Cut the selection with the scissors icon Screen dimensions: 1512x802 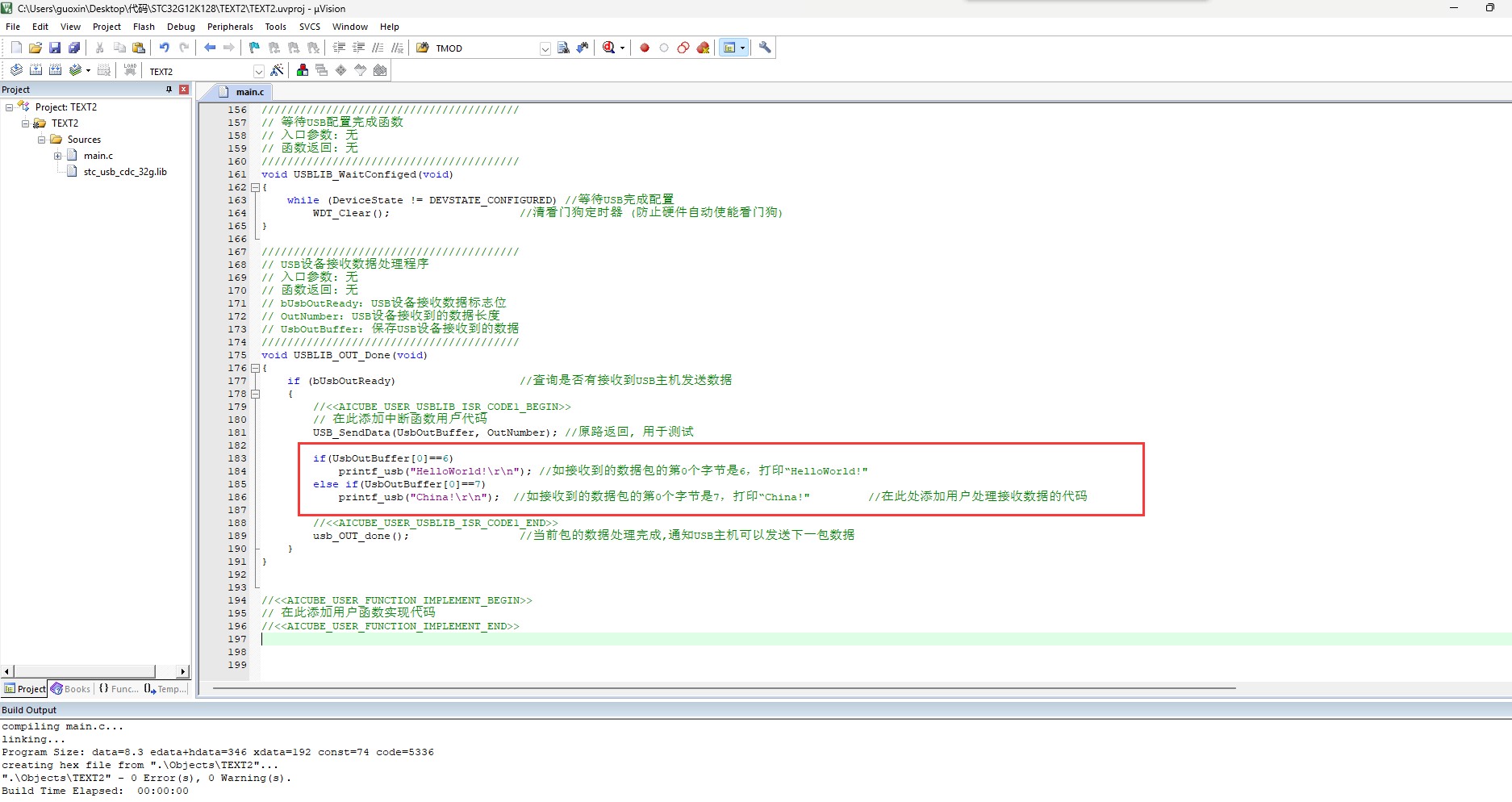pyautogui.click(x=100, y=48)
